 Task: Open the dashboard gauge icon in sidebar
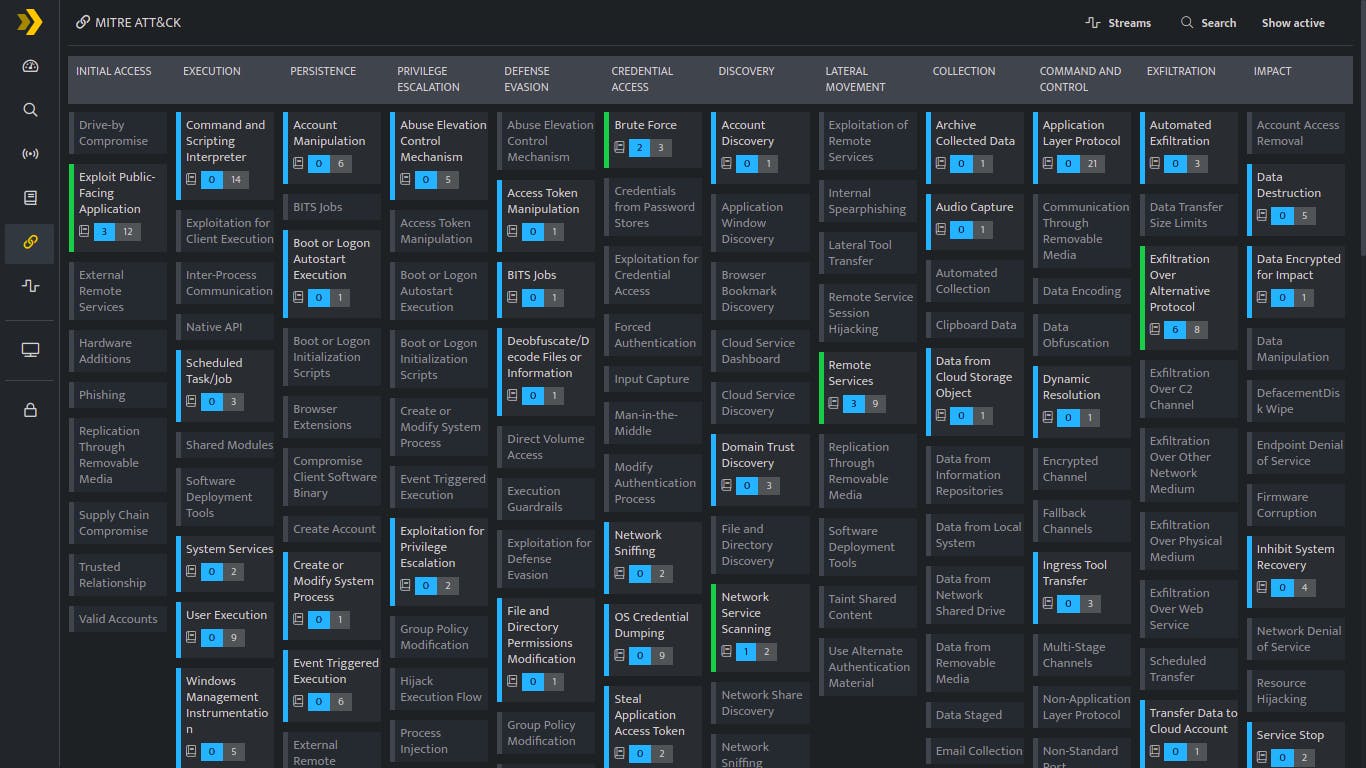pos(30,66)
